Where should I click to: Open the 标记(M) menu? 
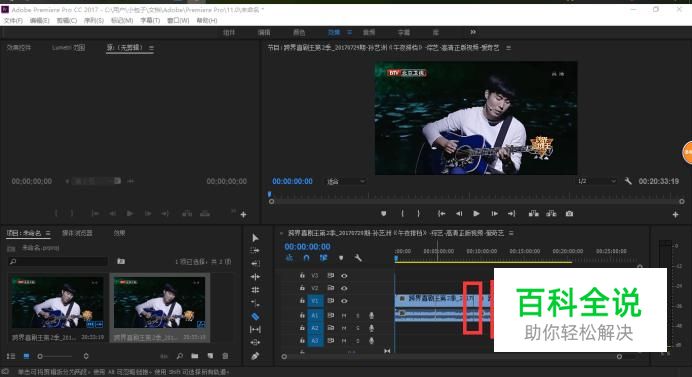(x=122, y=20)
